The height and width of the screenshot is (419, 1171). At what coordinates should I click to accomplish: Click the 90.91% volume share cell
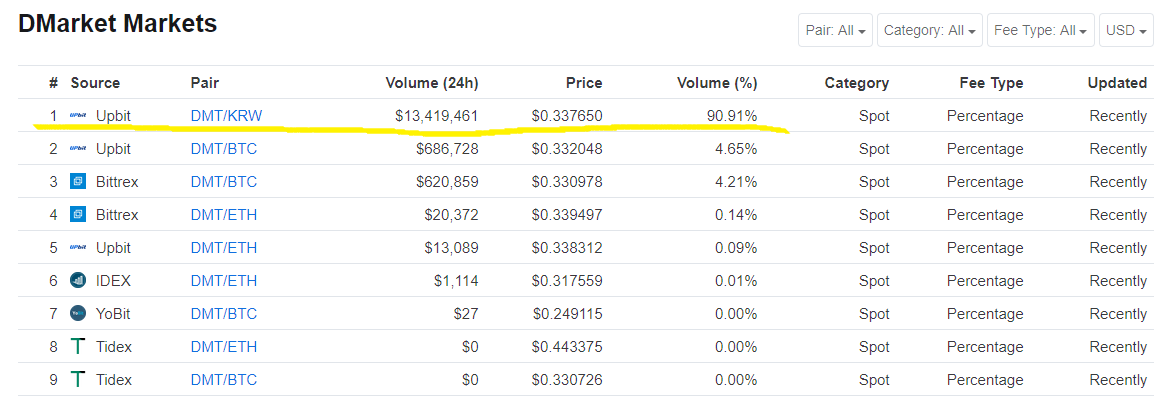click(732, 116)
